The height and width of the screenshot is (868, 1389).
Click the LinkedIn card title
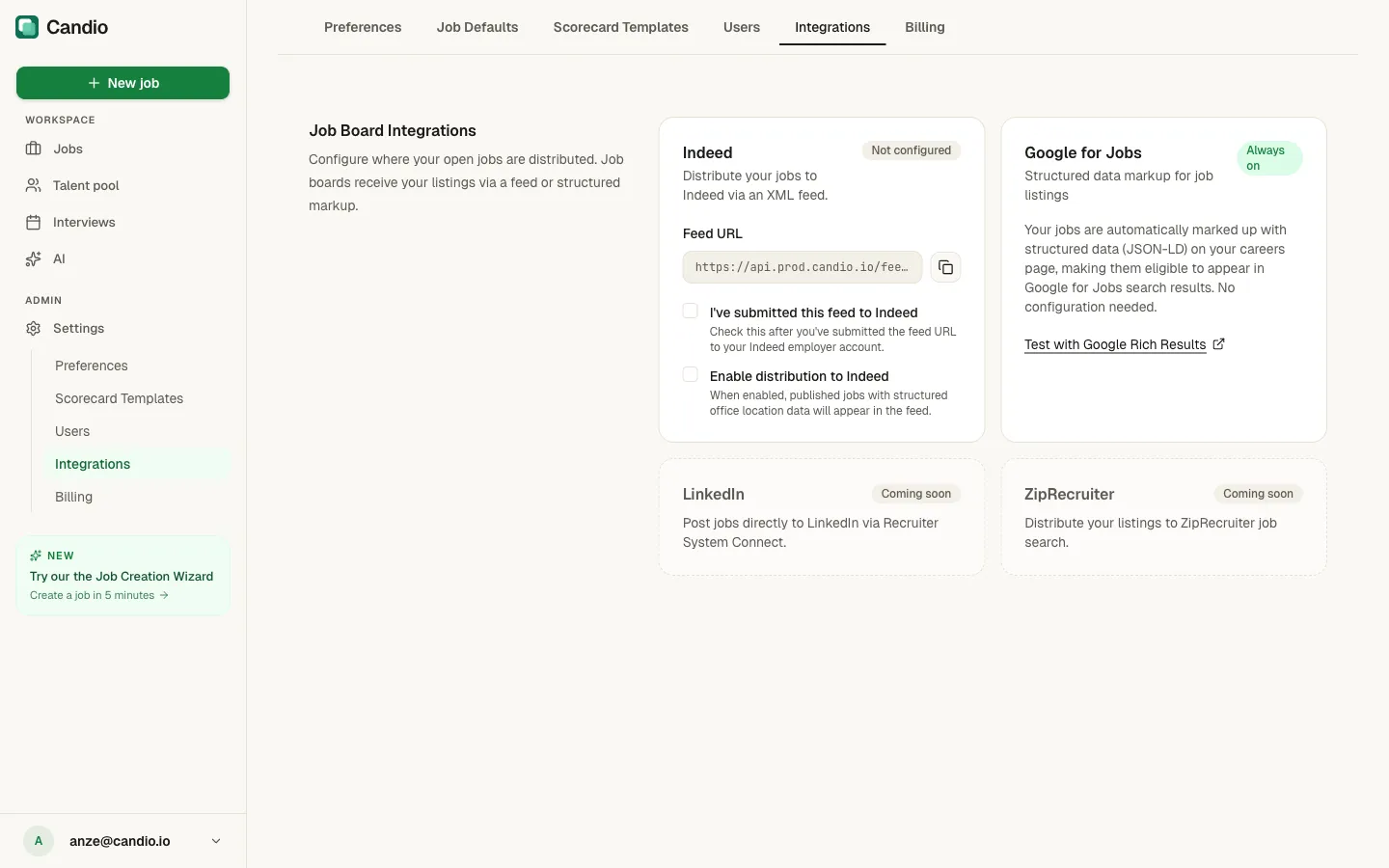pos(713,494)
